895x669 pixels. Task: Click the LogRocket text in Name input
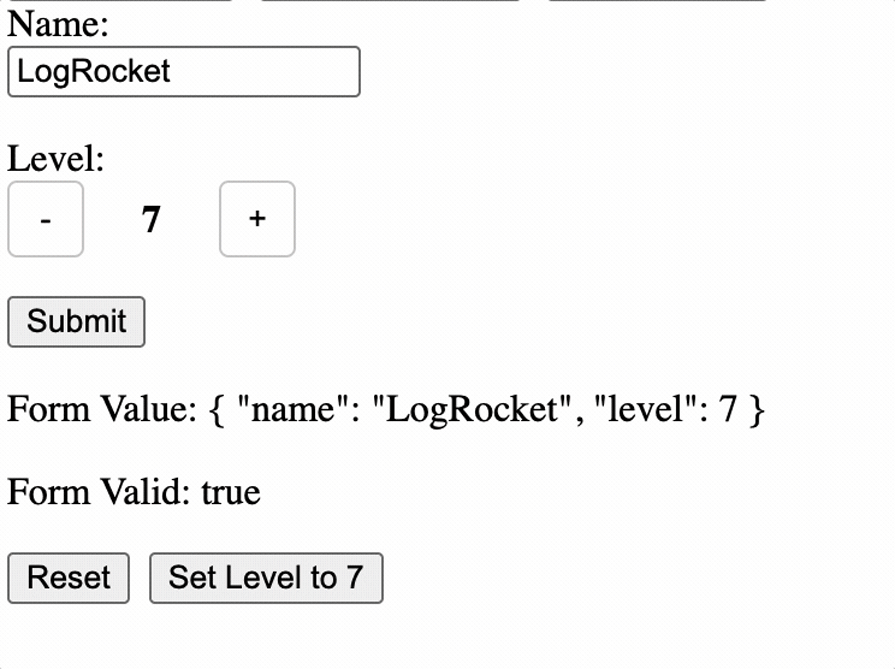coord(94,72)
